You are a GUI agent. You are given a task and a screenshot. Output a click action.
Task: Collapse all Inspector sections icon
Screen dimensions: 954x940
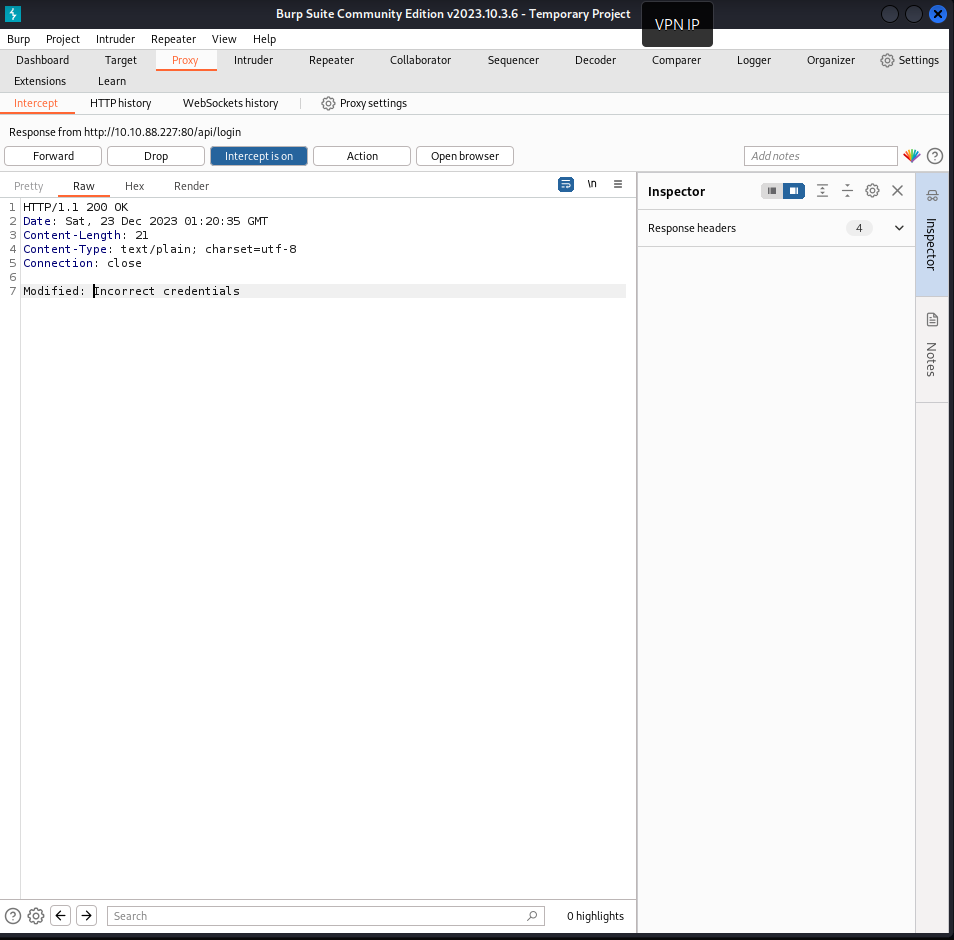848,191
